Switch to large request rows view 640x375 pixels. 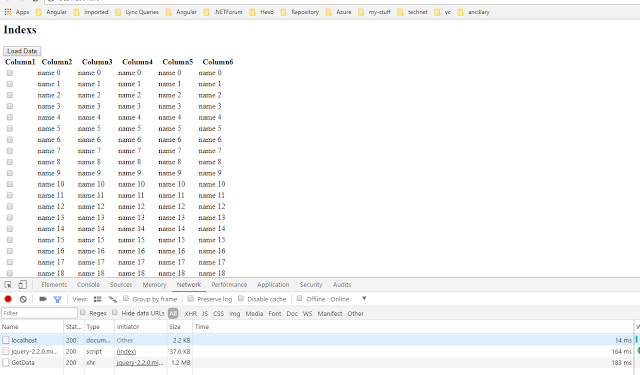tap(98, 299)
